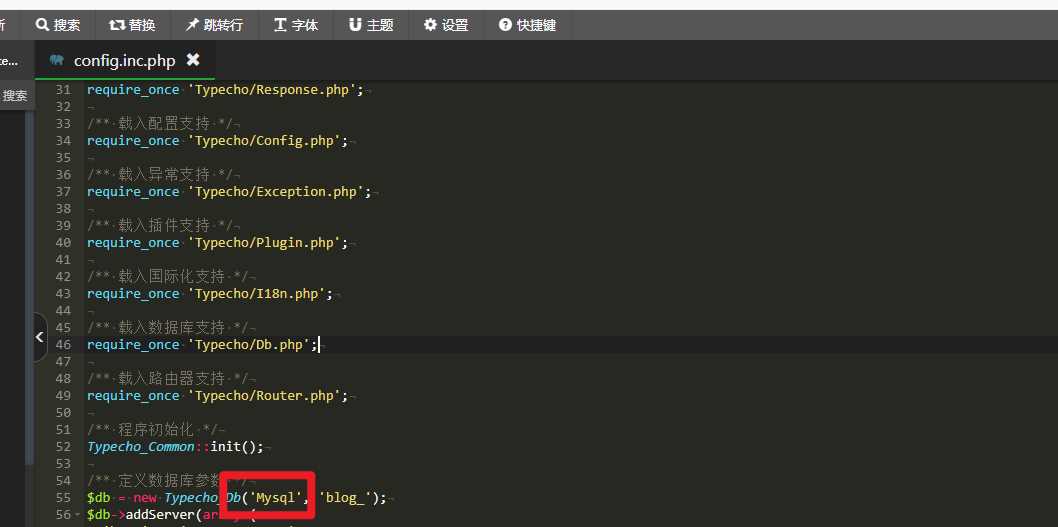Switch to the config.inc.php tab
The height and width of the screenshot is (527, 1058).
point(124,60)
